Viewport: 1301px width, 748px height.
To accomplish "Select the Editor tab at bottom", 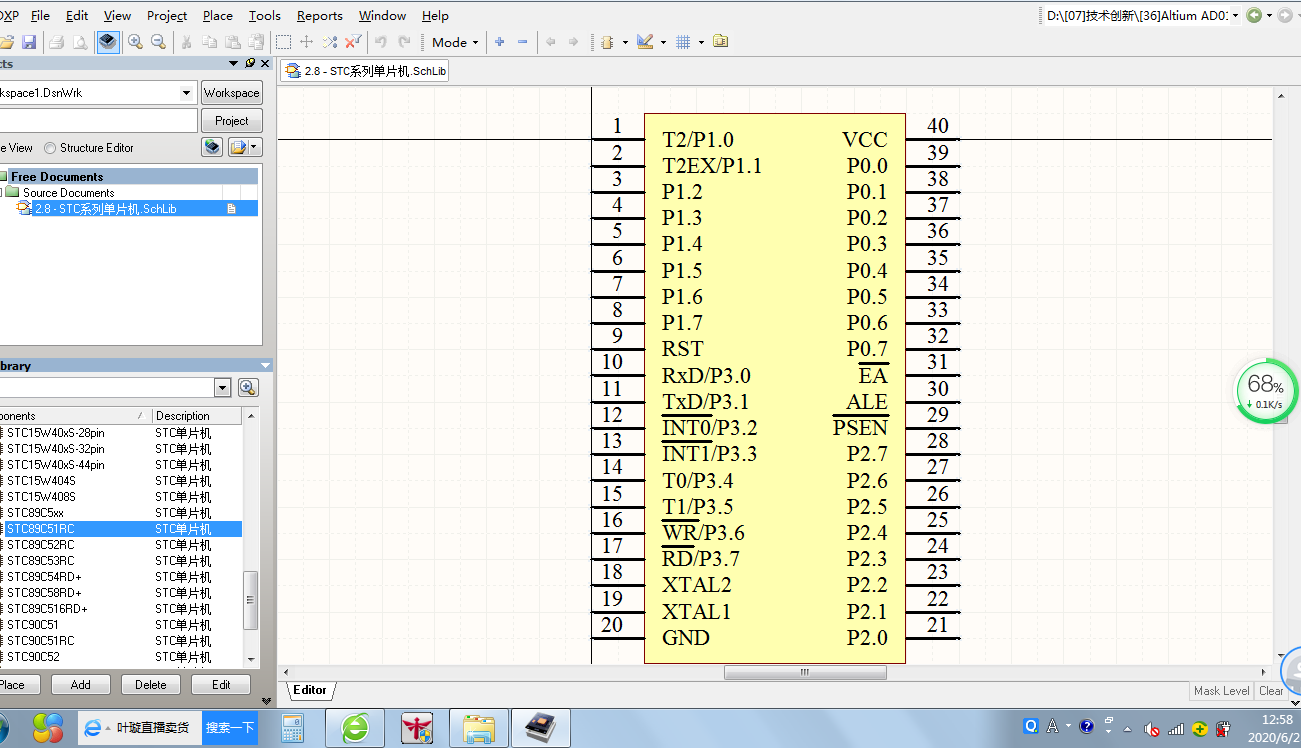I will pyautogui.click(x=310, y=690).
